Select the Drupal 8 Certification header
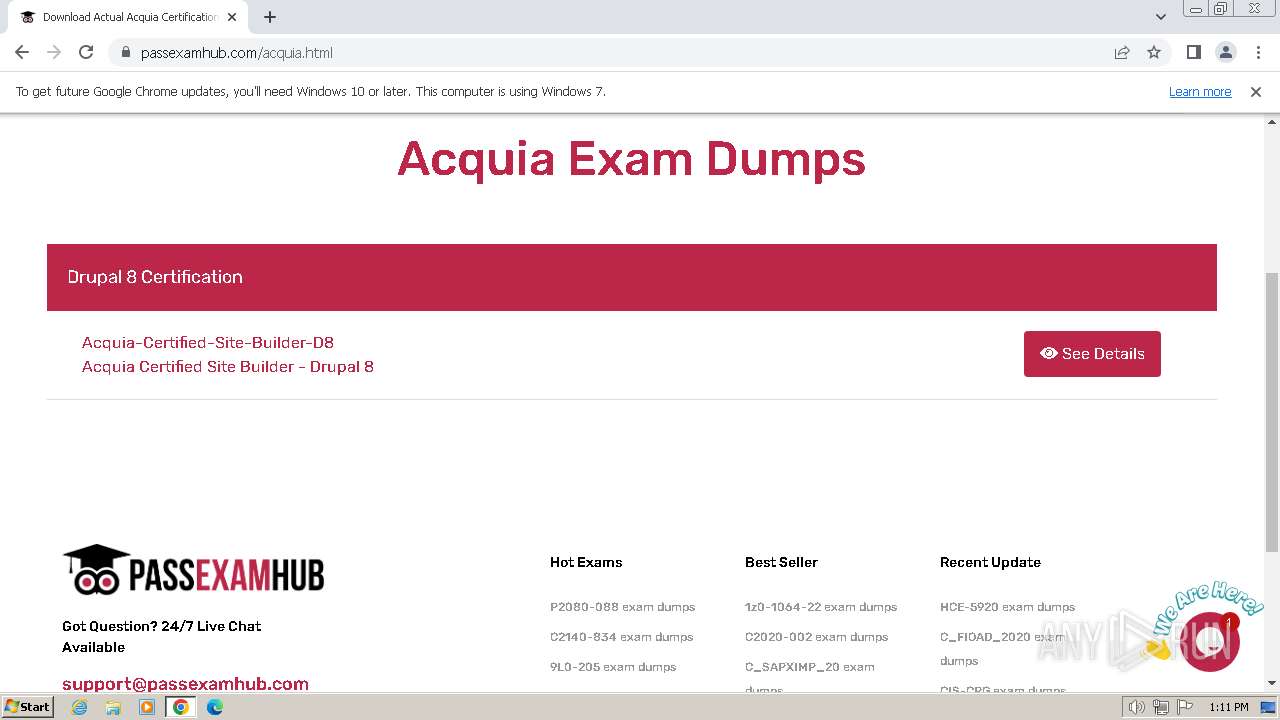The width and height of the screenshot is (1280, 720). (632, 277)
